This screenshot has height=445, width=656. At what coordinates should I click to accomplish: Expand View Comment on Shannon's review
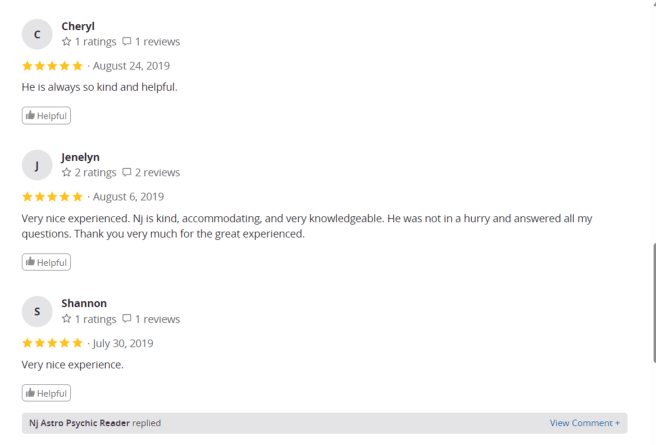(584, 423)
